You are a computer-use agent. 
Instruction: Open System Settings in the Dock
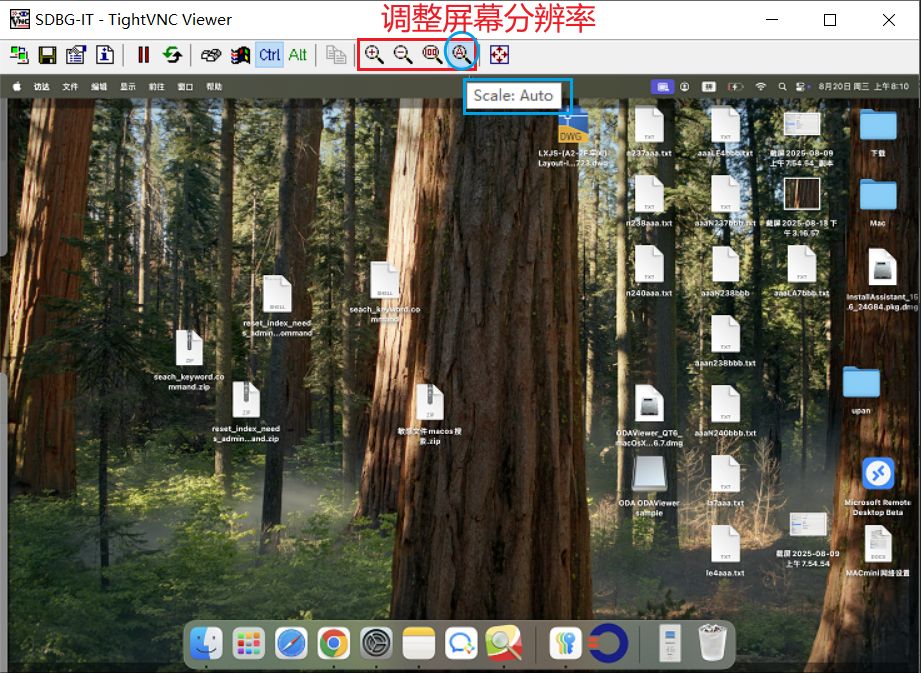click(x=377, y=643)
